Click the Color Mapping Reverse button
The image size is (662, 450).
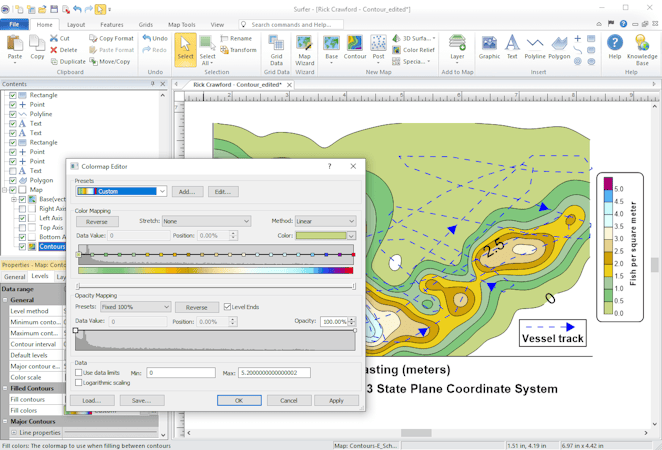(97, 222)
